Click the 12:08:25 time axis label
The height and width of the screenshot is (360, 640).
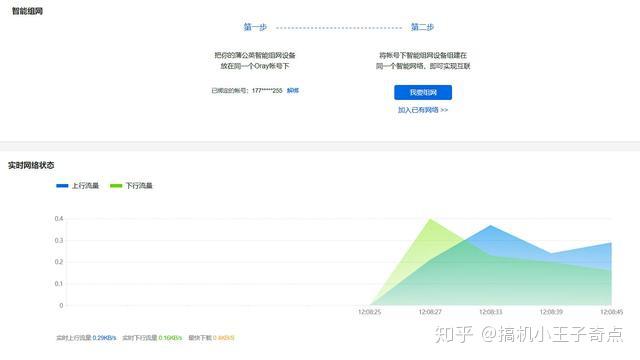pos(369,312)
